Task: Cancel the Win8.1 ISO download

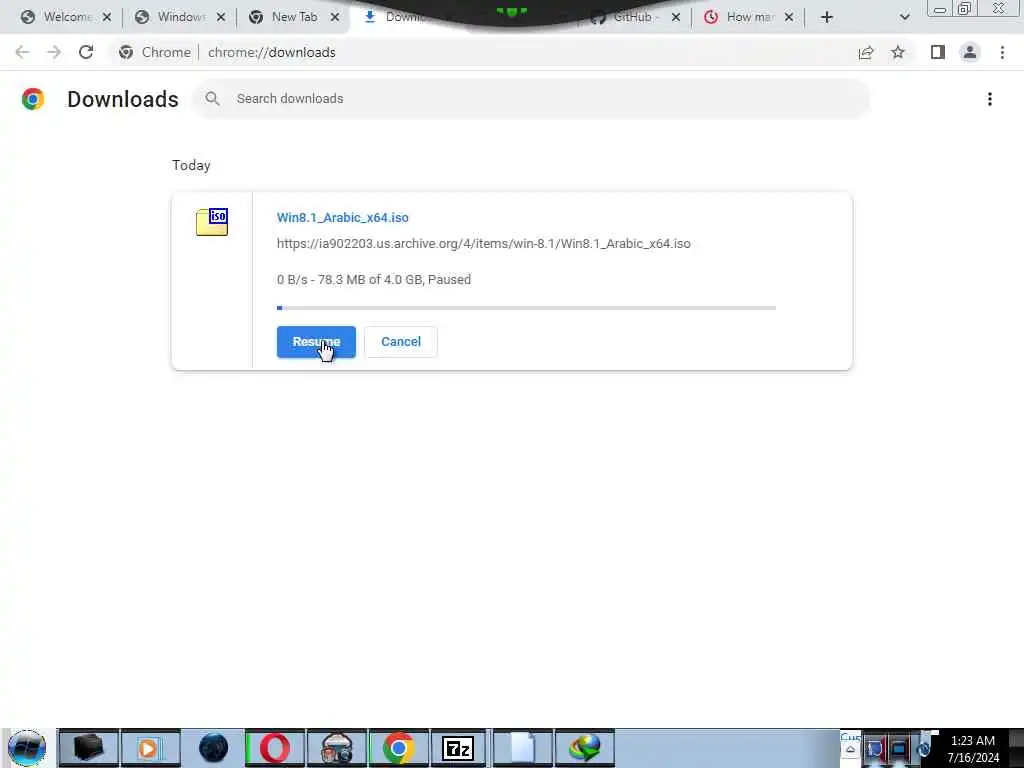Action: point(401,342)
